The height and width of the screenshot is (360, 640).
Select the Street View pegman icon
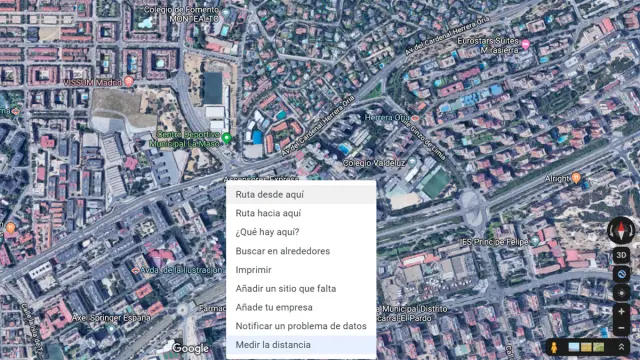pyautogui.click(x=554, y=347)
